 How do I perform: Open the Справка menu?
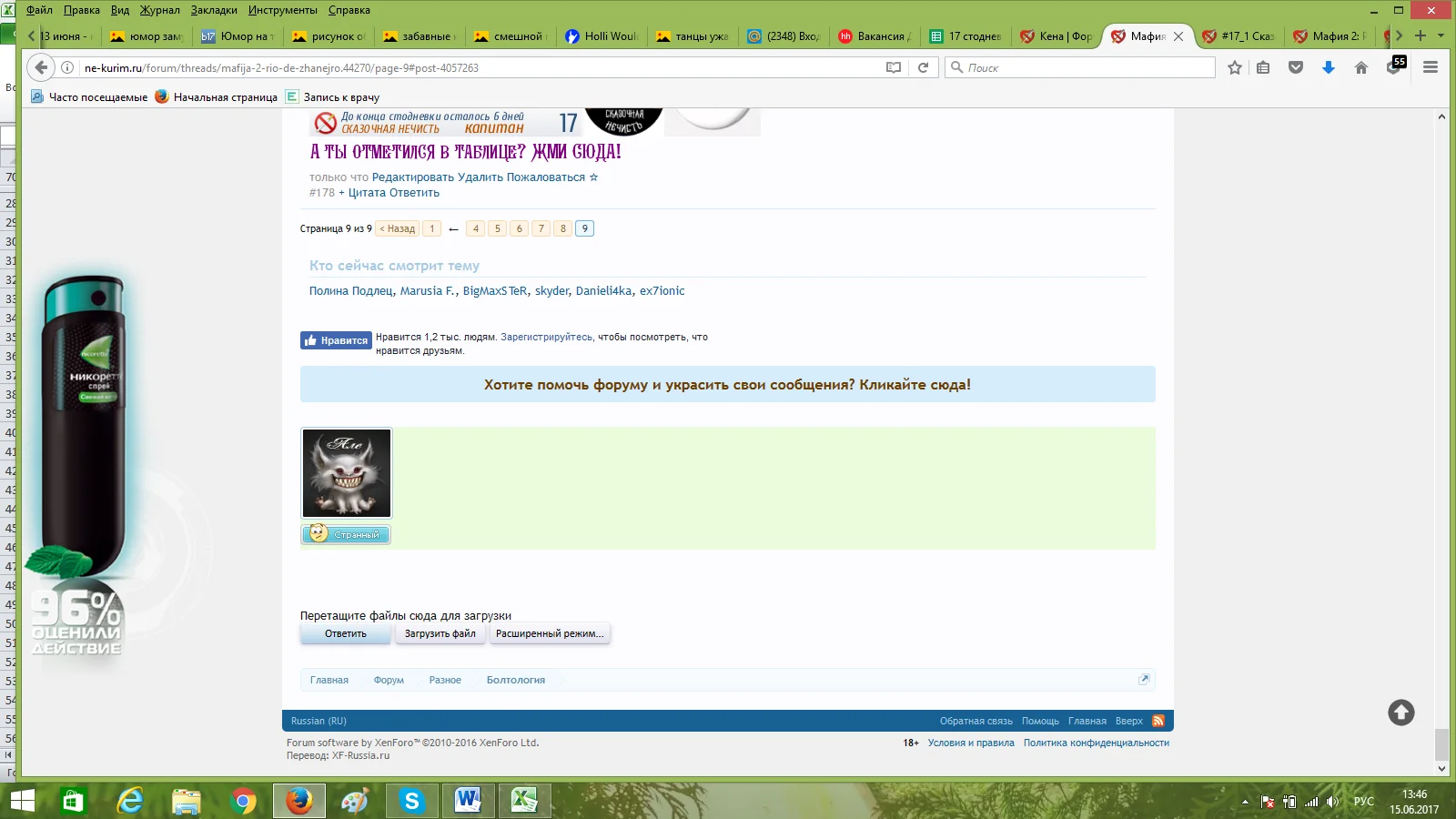tap(349, 10)
